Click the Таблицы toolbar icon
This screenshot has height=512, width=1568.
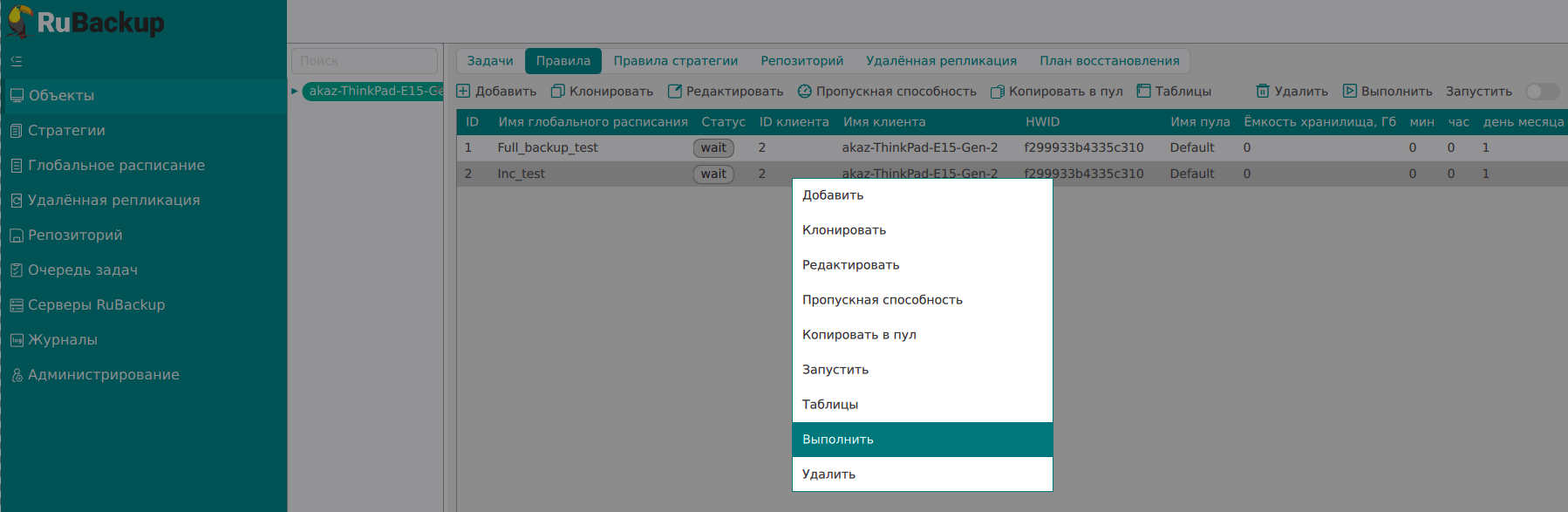(1143, 92)
